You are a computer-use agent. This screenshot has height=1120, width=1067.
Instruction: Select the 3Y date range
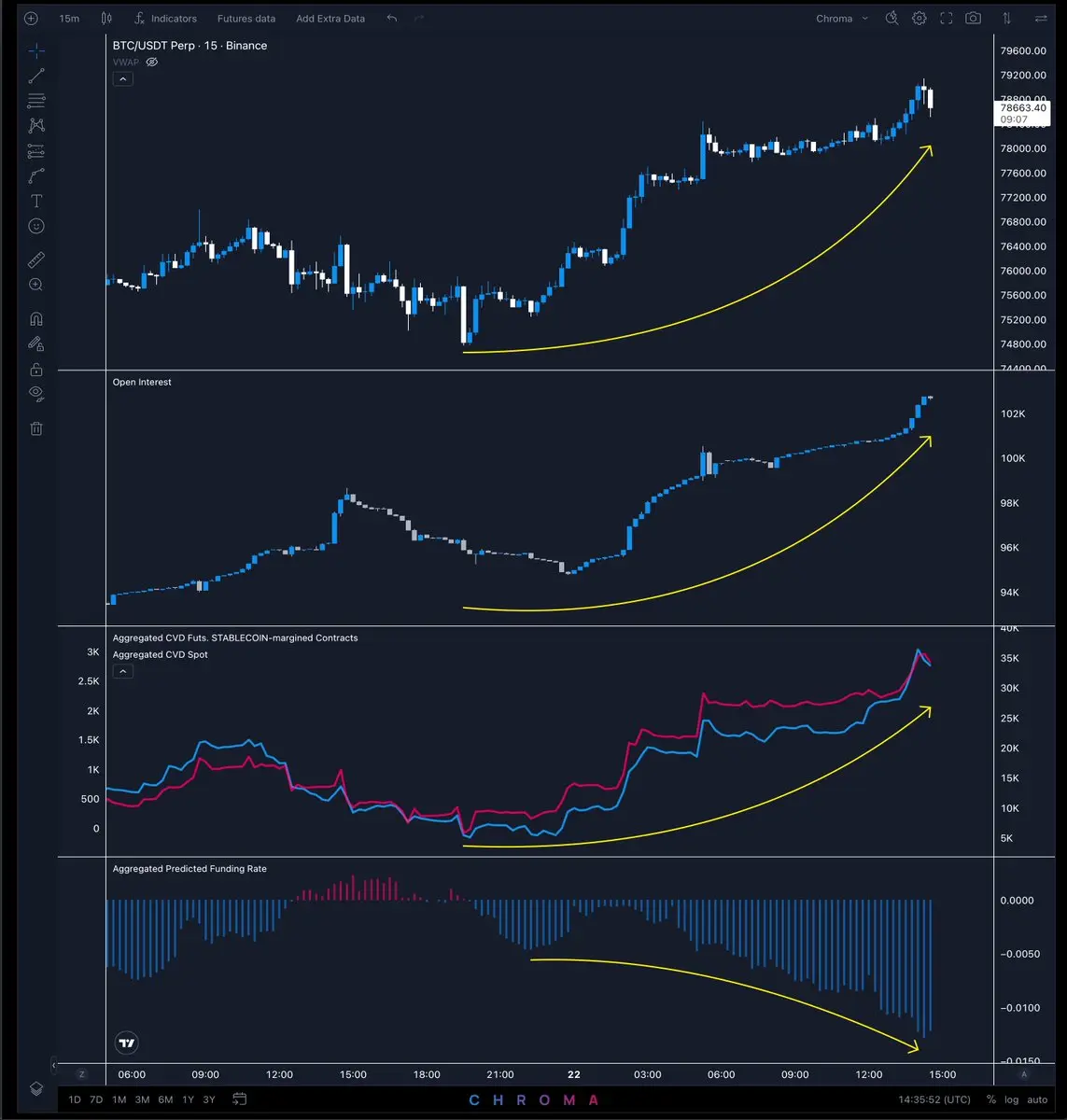(x=209, y=1099)
